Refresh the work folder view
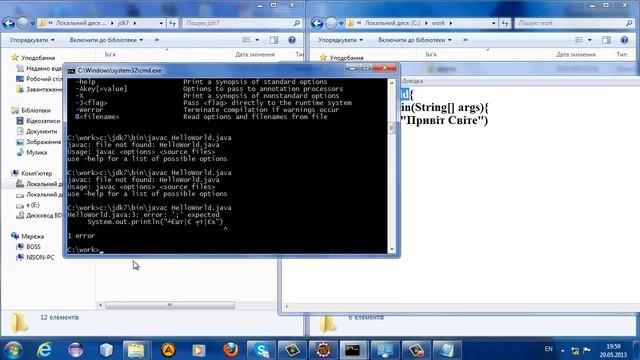The image size is (640, 360). coord(505,23)
